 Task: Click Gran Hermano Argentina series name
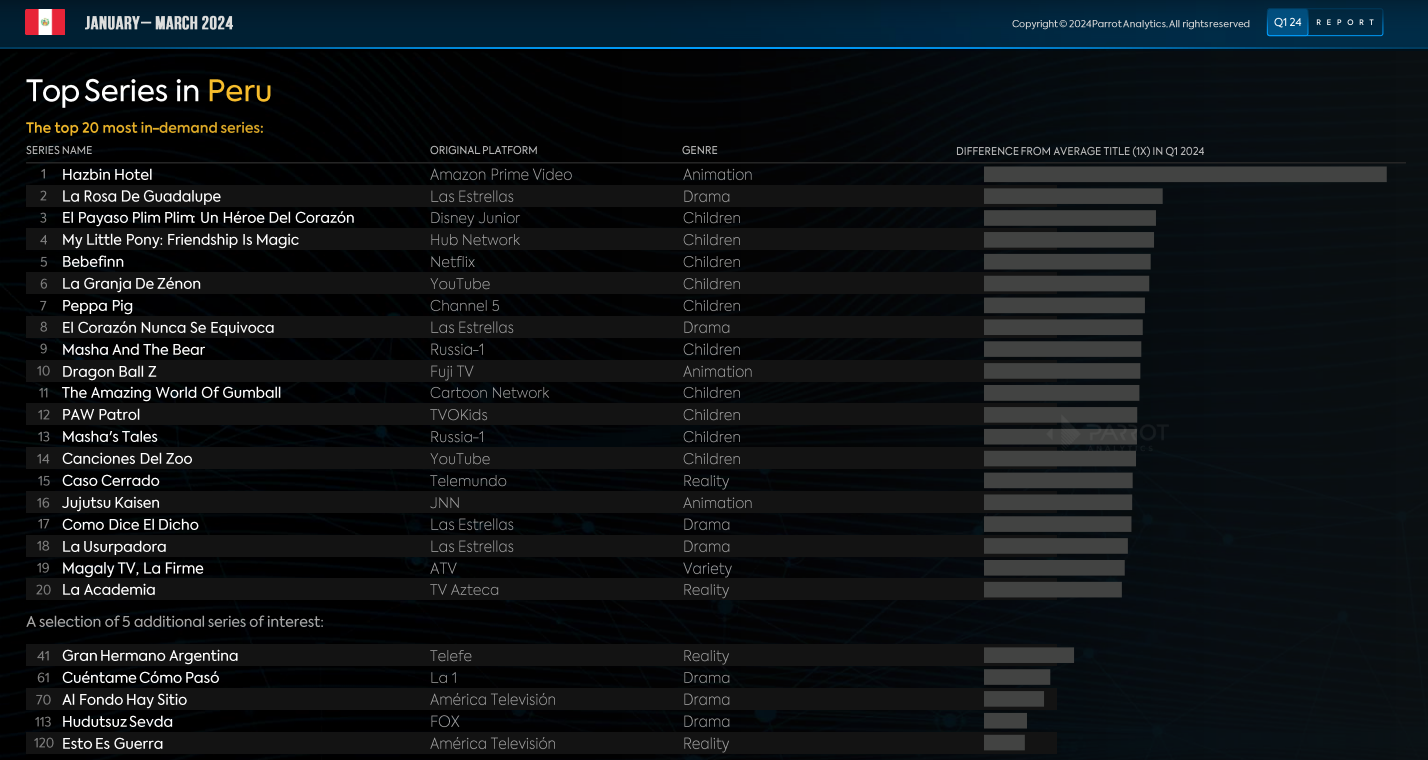pyautogui.click(x=150, y=656)
